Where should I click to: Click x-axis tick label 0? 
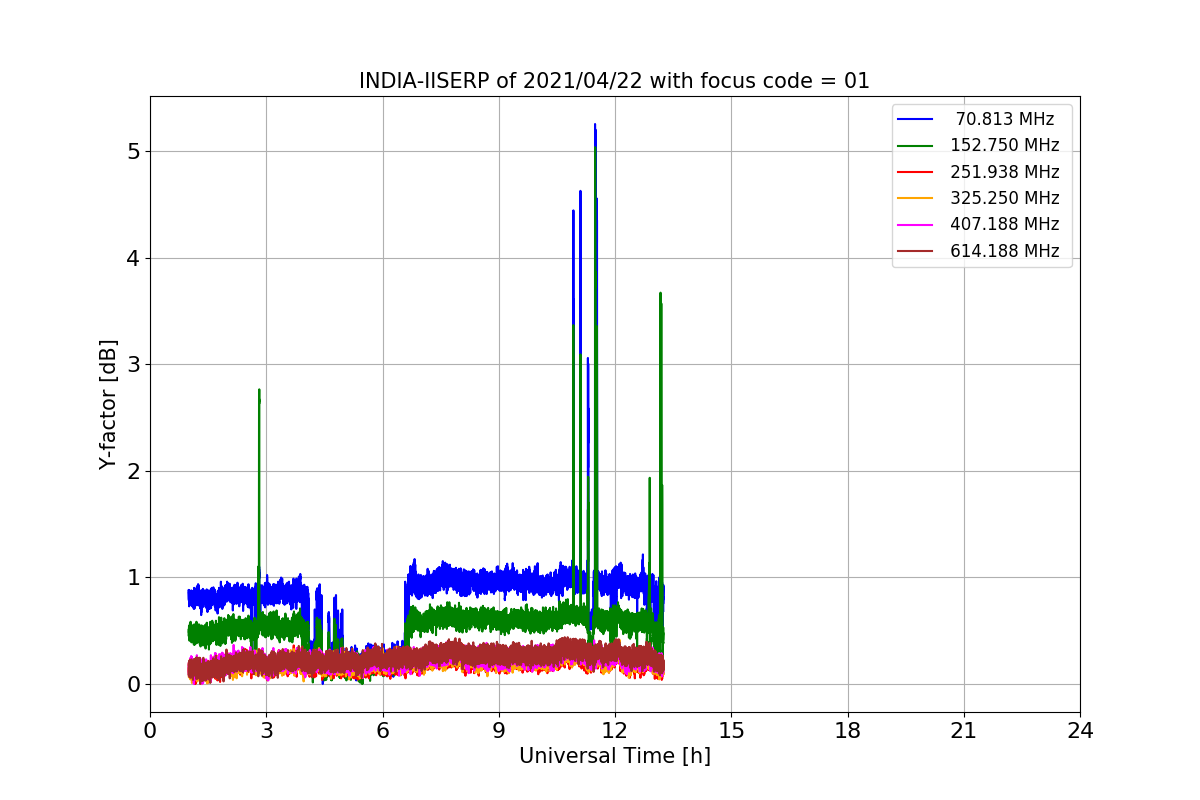[x=150, y=731]
